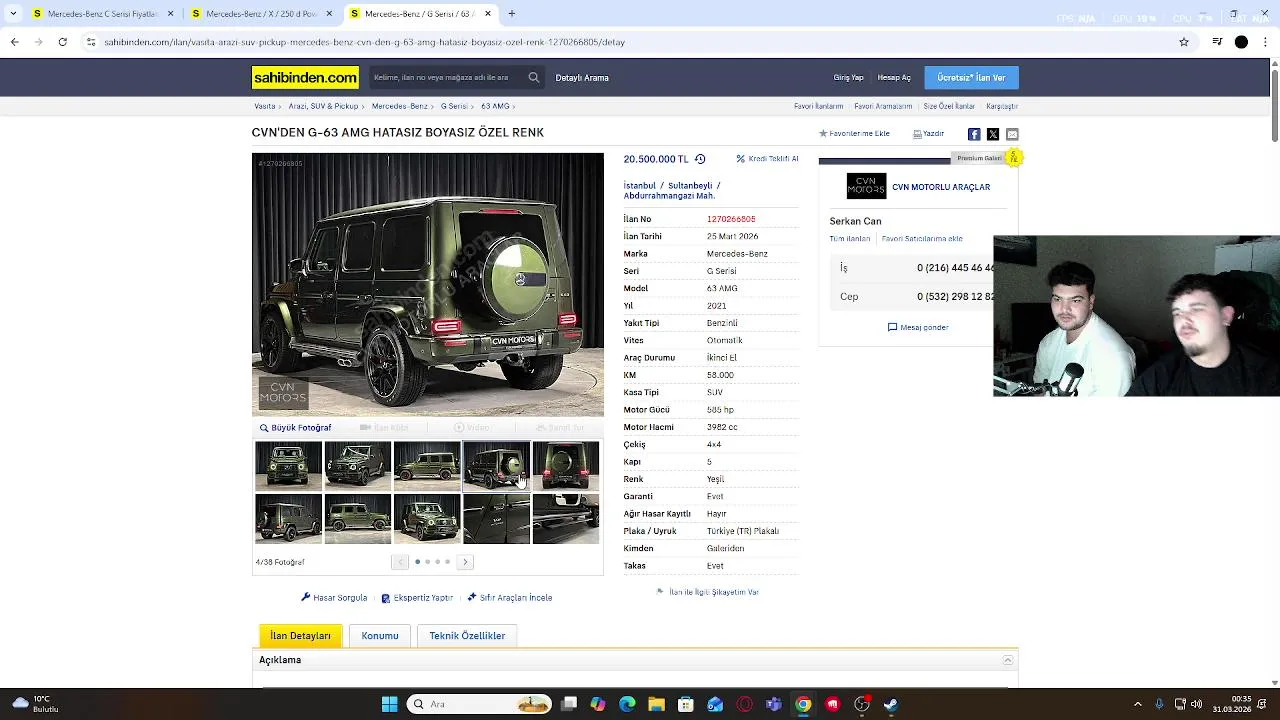Go back in browser history
Screen dimensions: 1280x720
tap(14, 42)
